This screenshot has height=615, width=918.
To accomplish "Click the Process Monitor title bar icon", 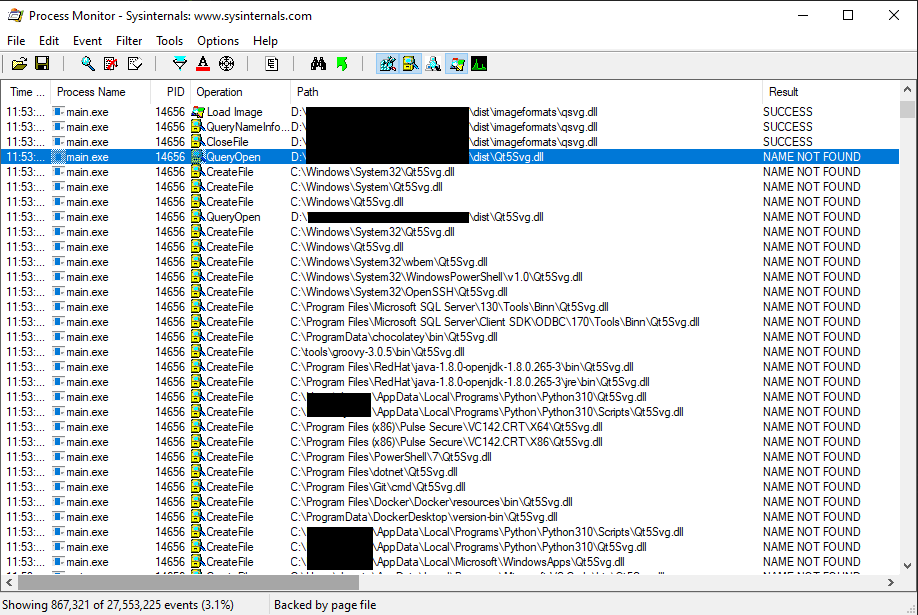I will point(15,16).
